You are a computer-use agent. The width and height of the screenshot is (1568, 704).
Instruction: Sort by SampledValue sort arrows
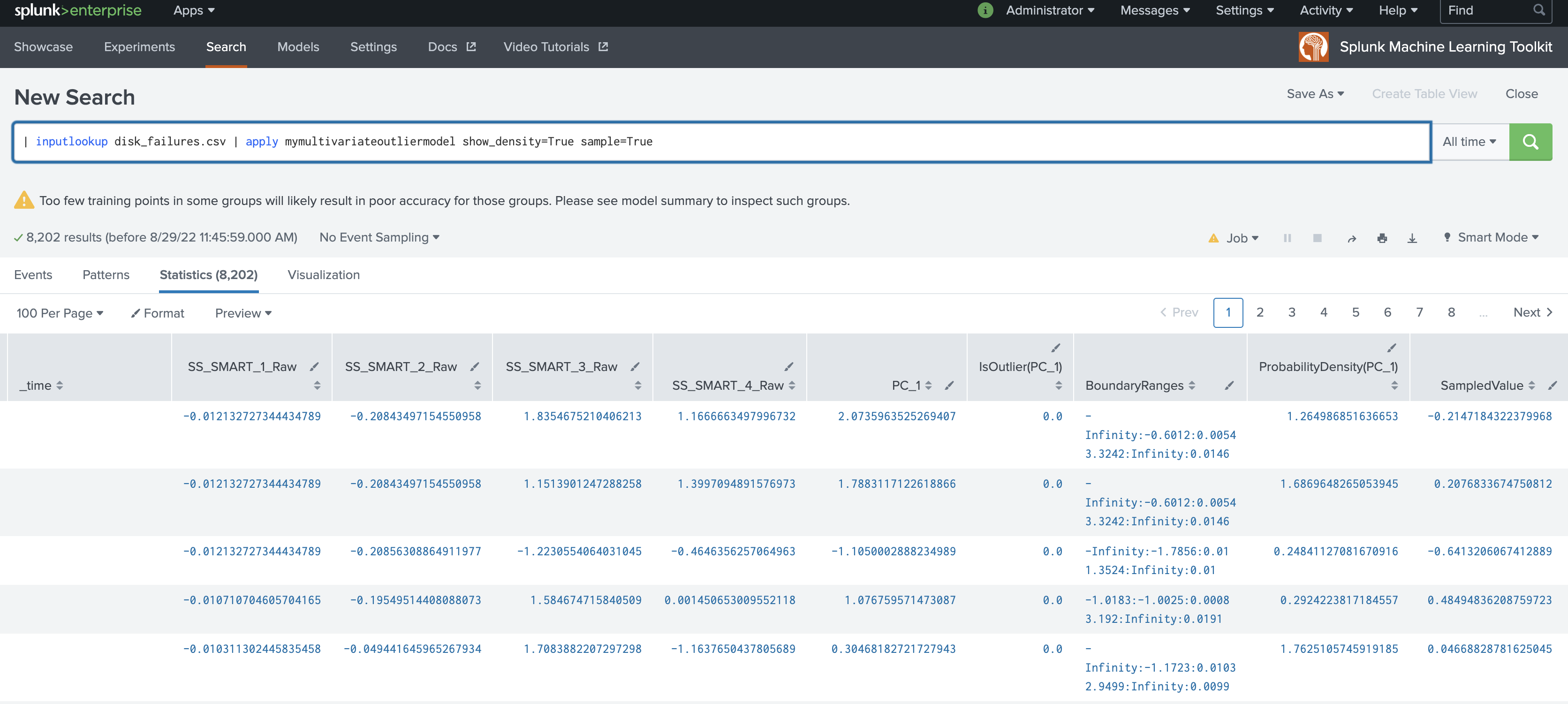tap(1531, 385)
